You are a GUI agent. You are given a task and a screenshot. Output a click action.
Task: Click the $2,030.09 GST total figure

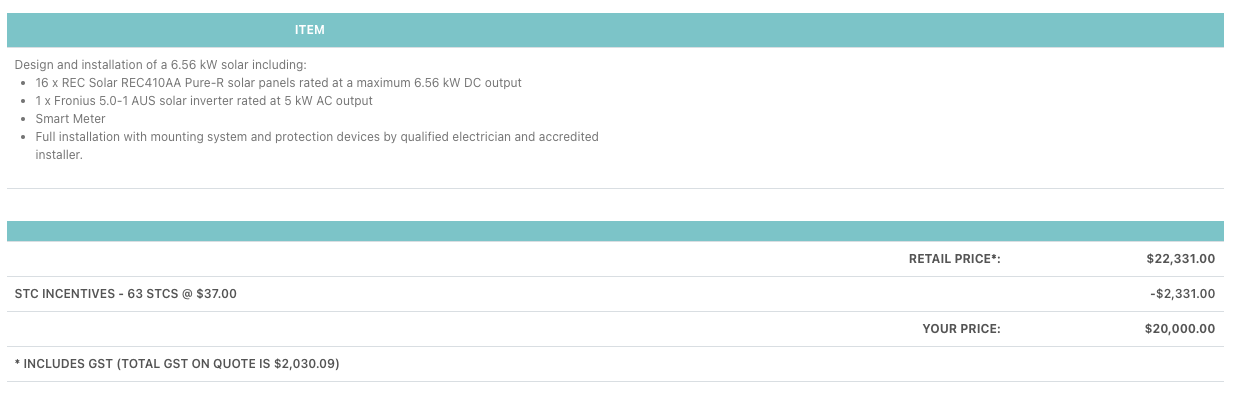(305, 364)
